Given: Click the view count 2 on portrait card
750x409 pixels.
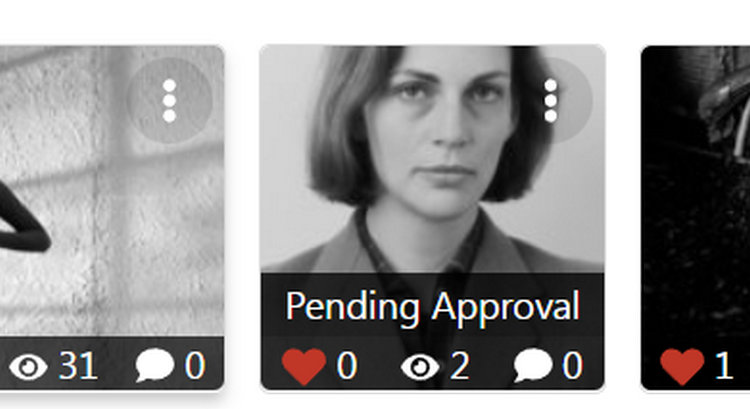Looking at the screenshot, I should click(460, 366).
